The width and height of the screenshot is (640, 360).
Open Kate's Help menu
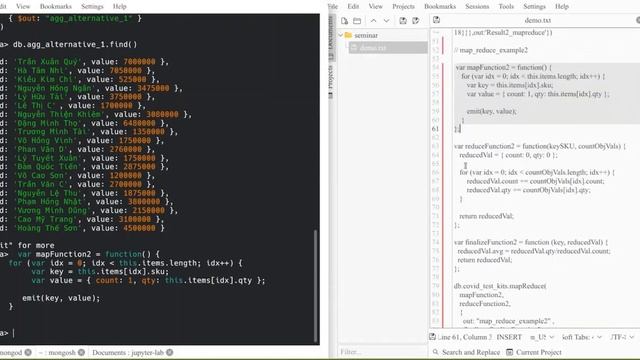pos(562,6)
